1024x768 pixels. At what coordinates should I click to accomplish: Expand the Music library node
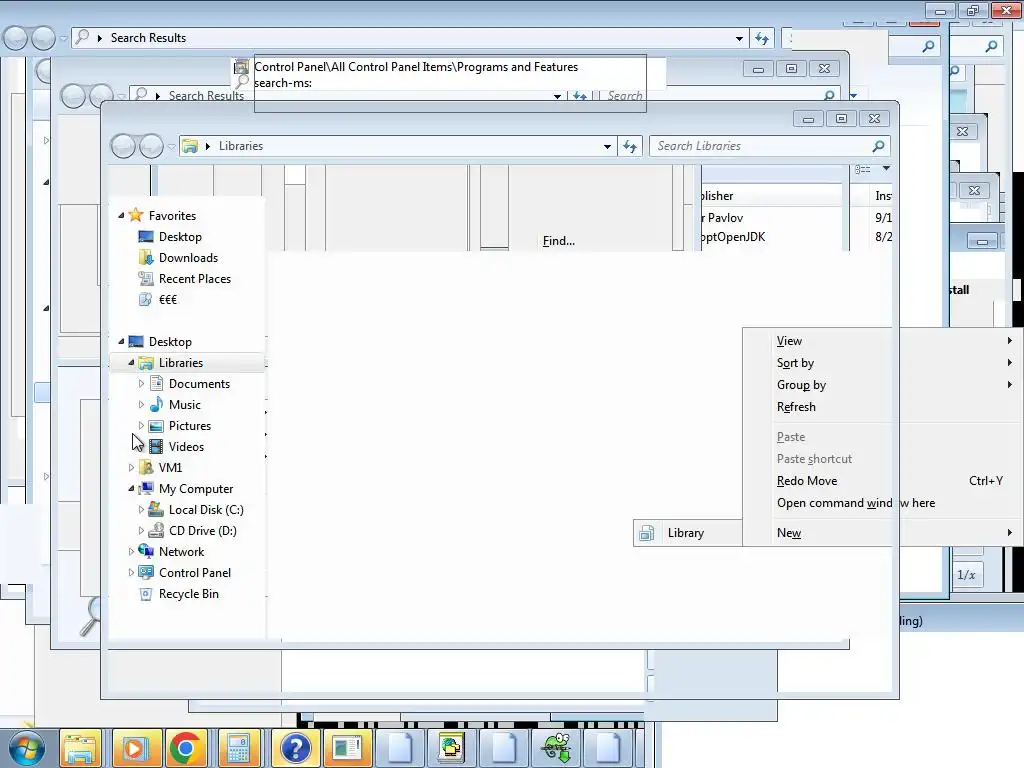point(141,404)
